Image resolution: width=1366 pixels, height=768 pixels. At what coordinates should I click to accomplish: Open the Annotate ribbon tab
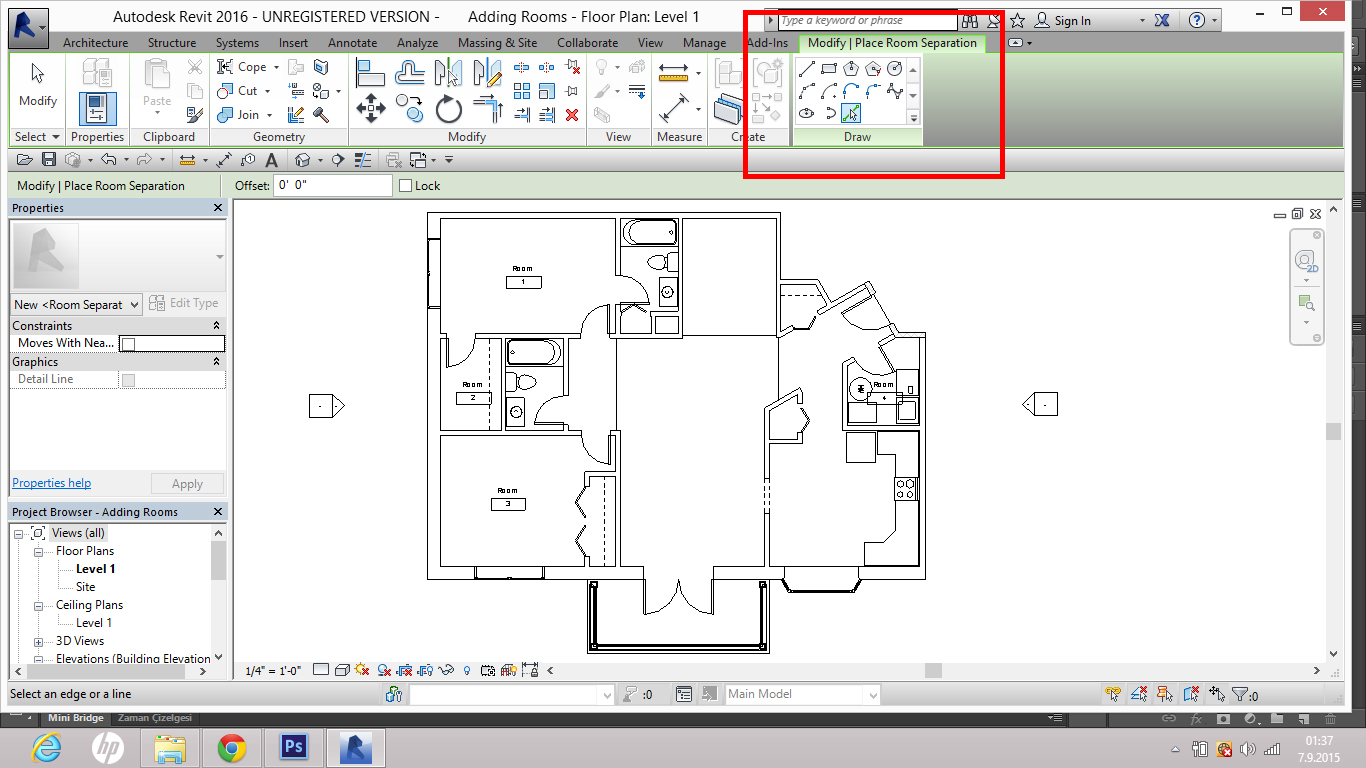(x=353, y=43)
